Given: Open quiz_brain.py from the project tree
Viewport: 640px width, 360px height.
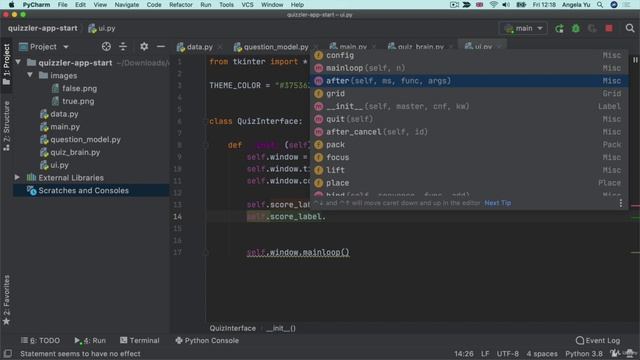Looking at the screenshot, I should [x=70, y=152].
